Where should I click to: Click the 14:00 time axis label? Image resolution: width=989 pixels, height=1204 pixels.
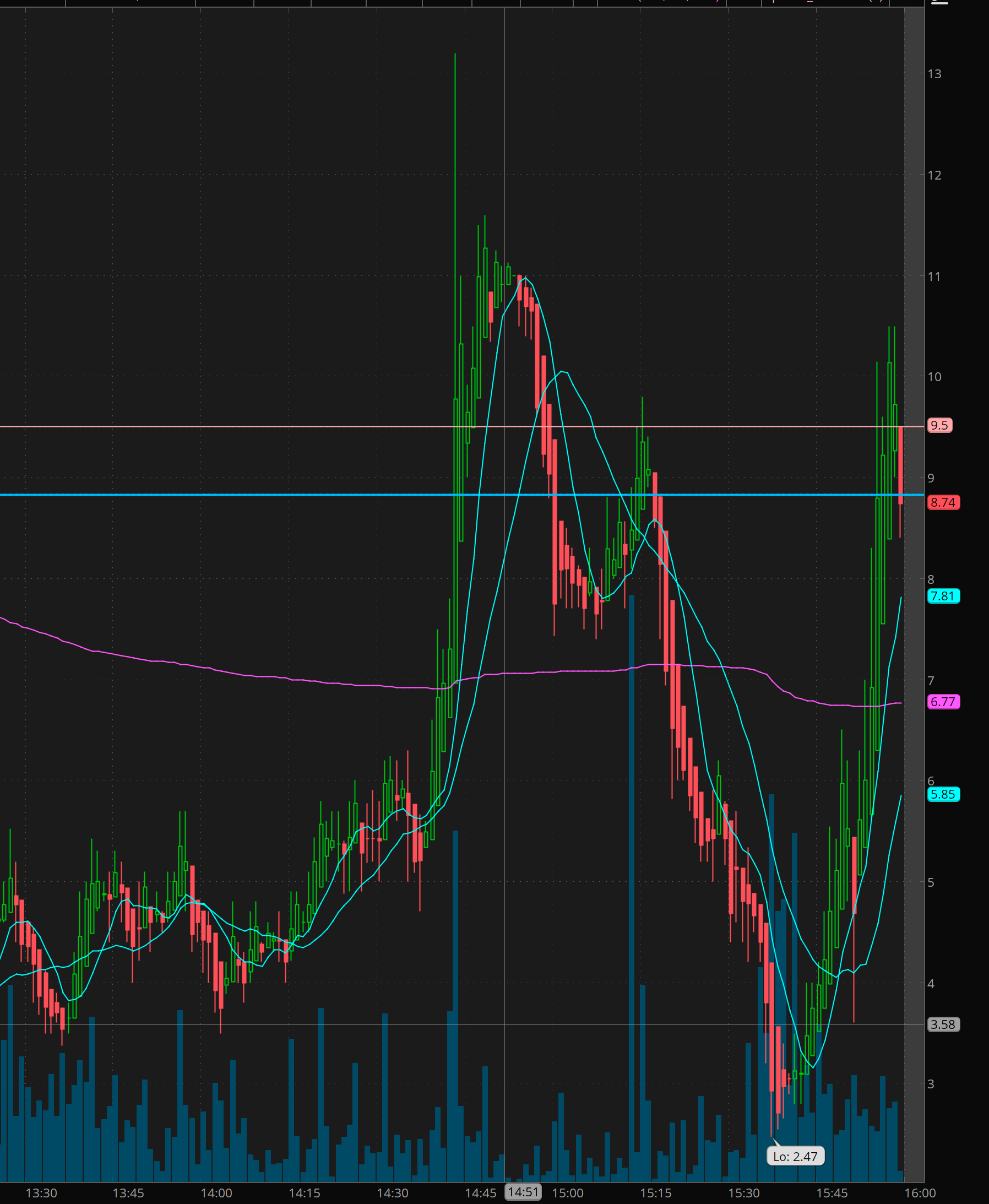coord(216,1192)
